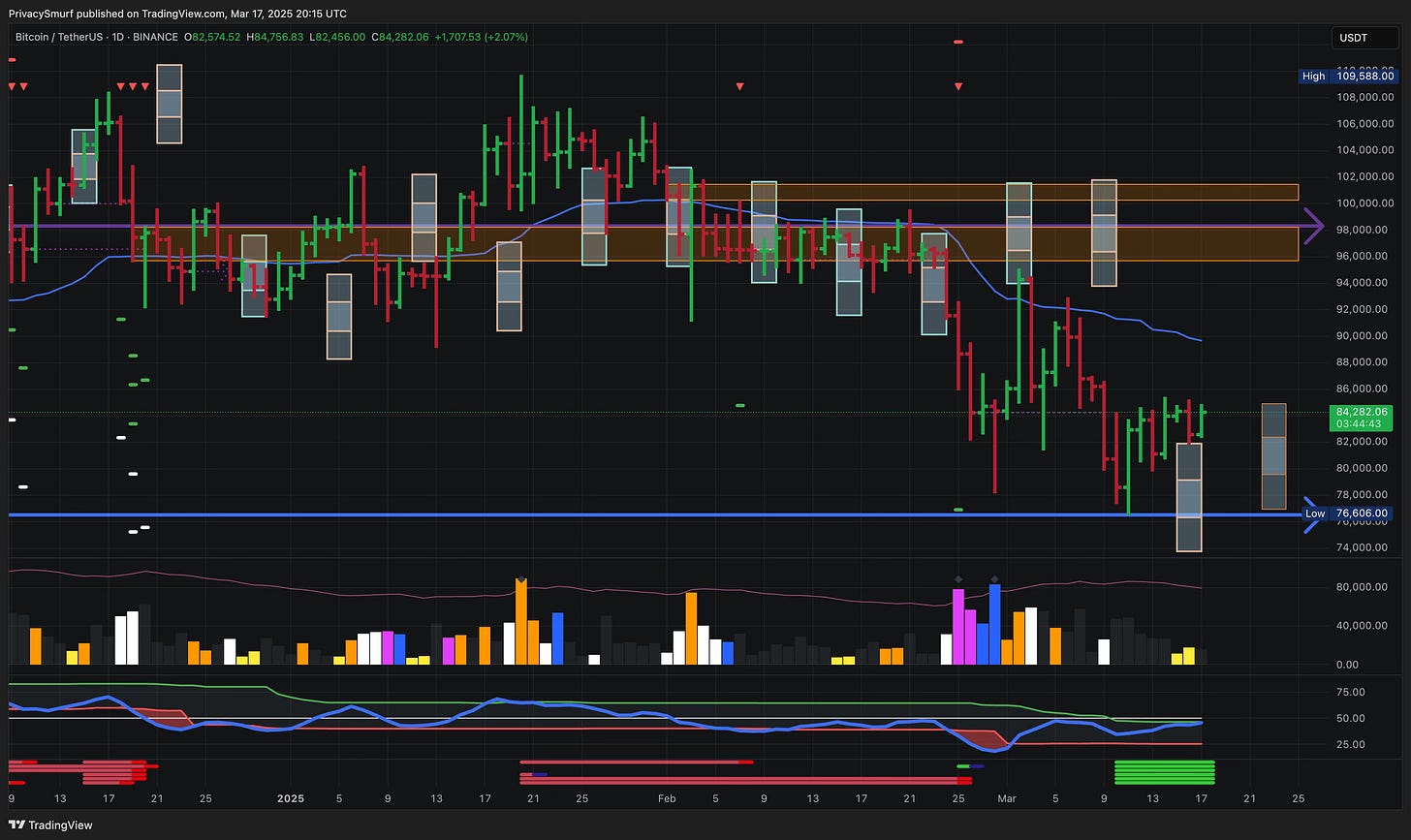This screenshot has height=840, width=1411.
Task: Click the high value H84,756.83
Action: tap(275, 37)
